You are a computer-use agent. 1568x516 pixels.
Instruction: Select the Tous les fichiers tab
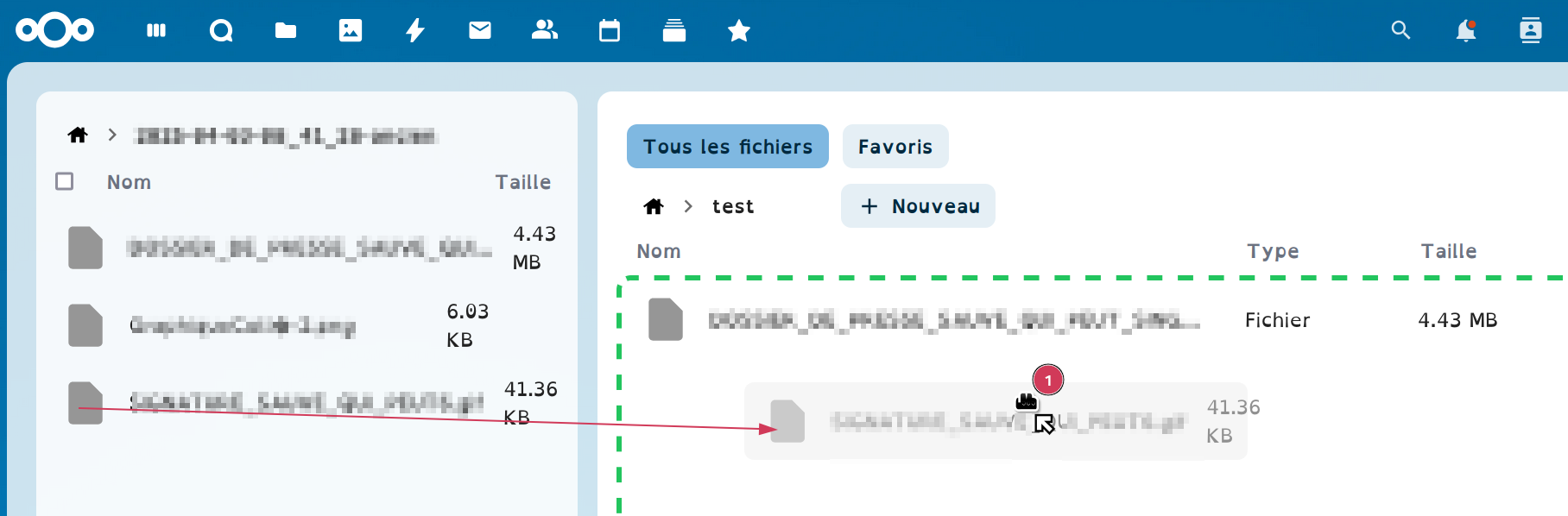[727, 147]
